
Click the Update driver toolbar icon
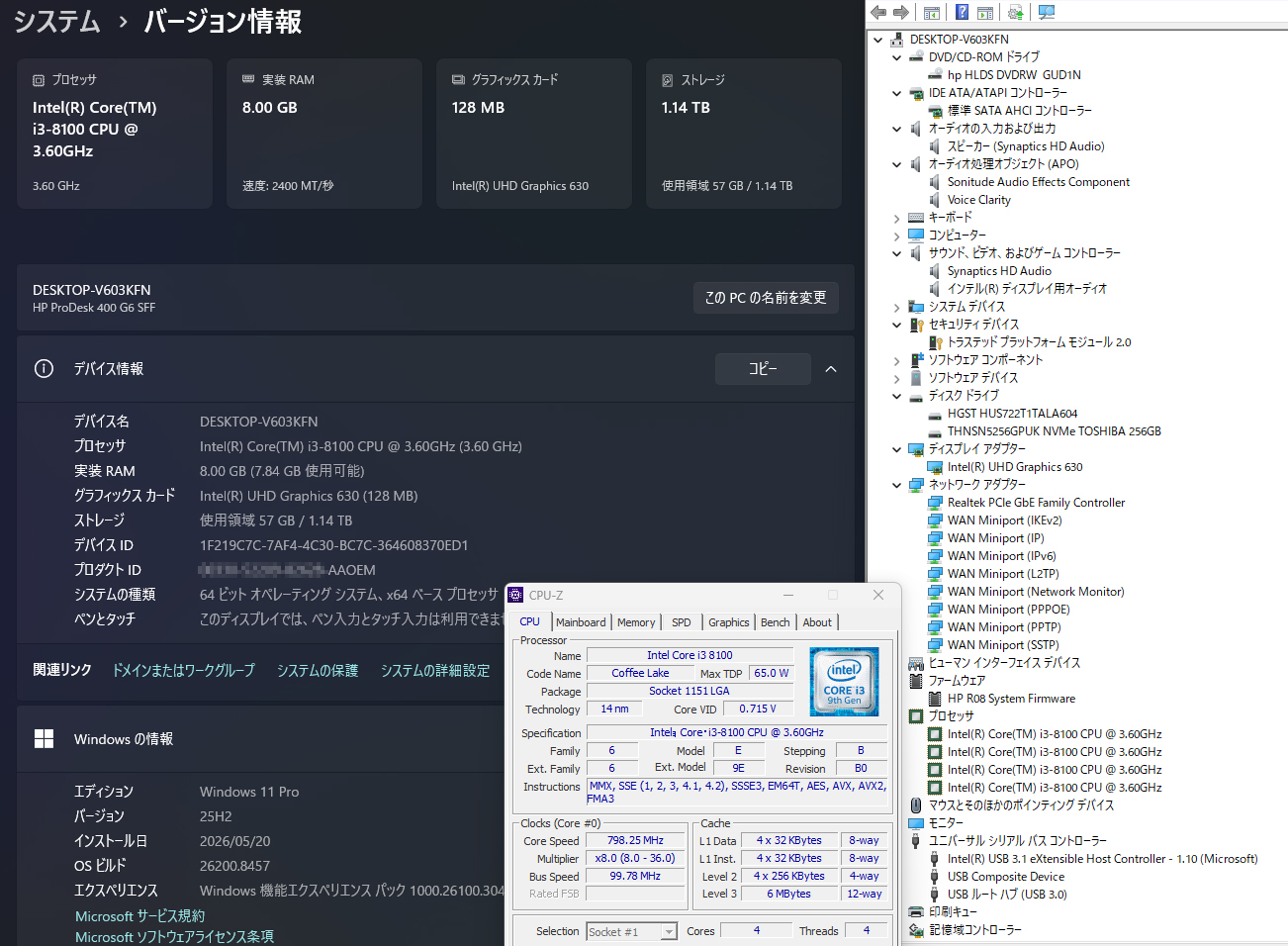pyautogui.click(x=1015, y=13)
